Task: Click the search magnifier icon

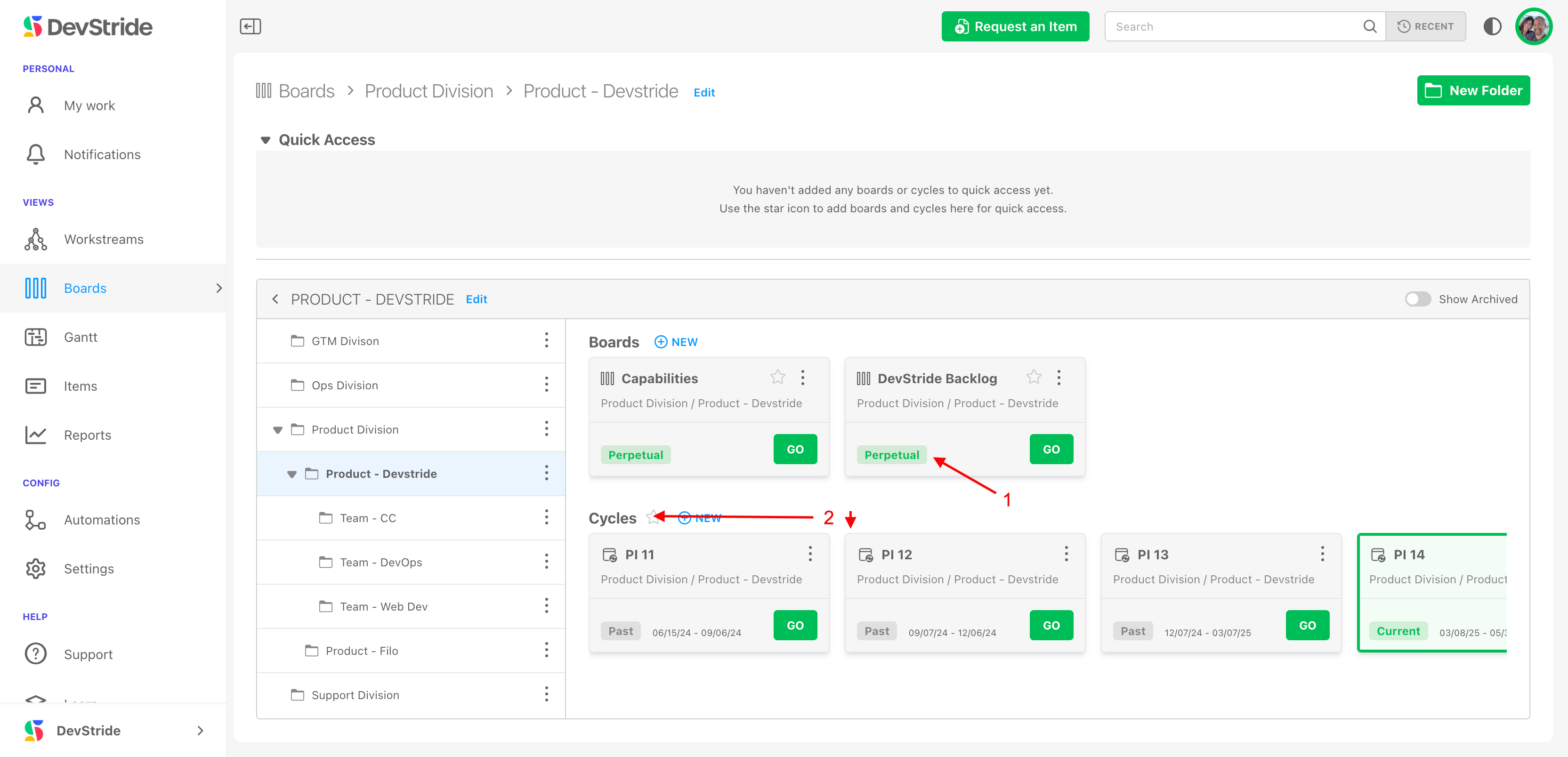Action: point(1370,26)
